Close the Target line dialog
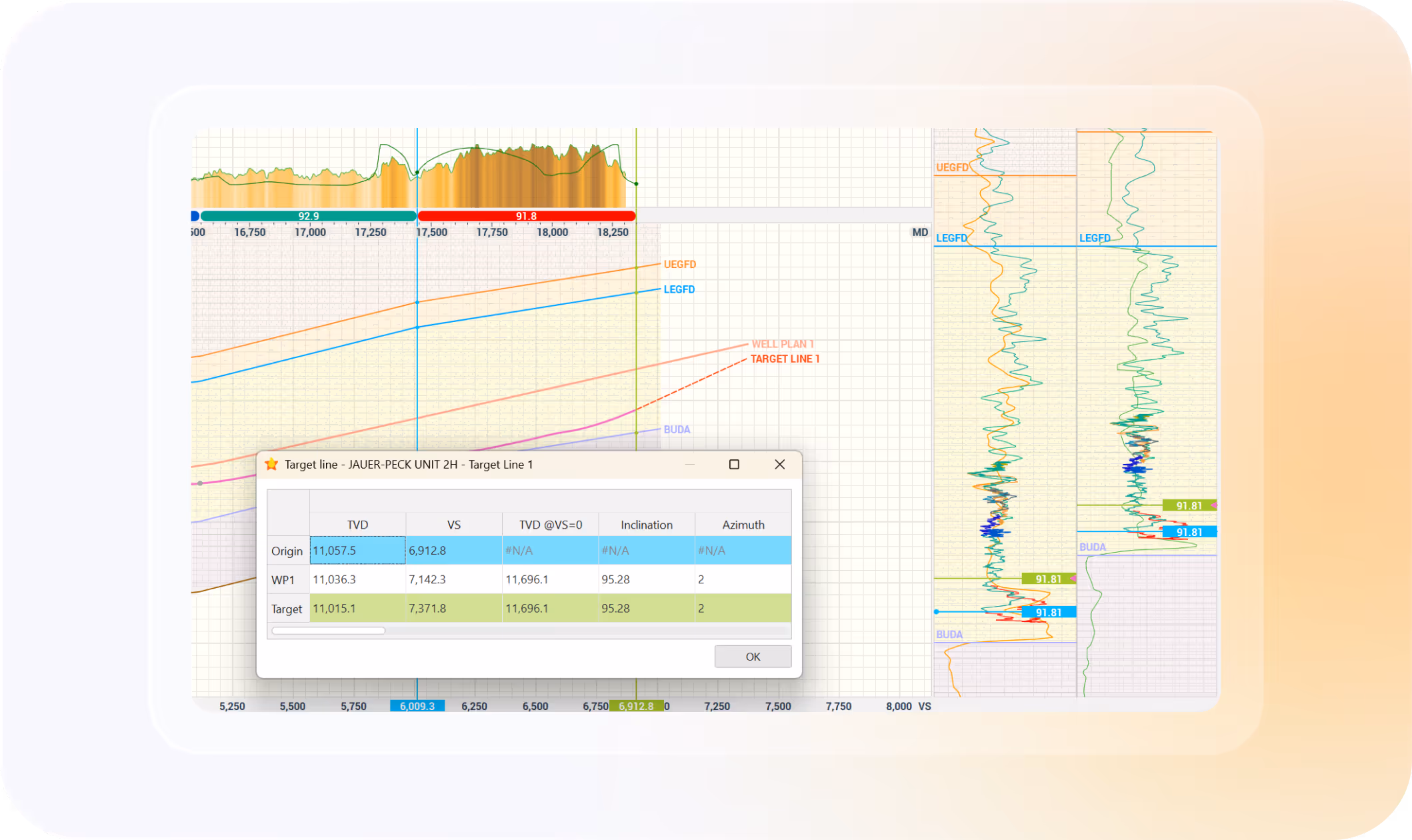 (x=779, y=465)
